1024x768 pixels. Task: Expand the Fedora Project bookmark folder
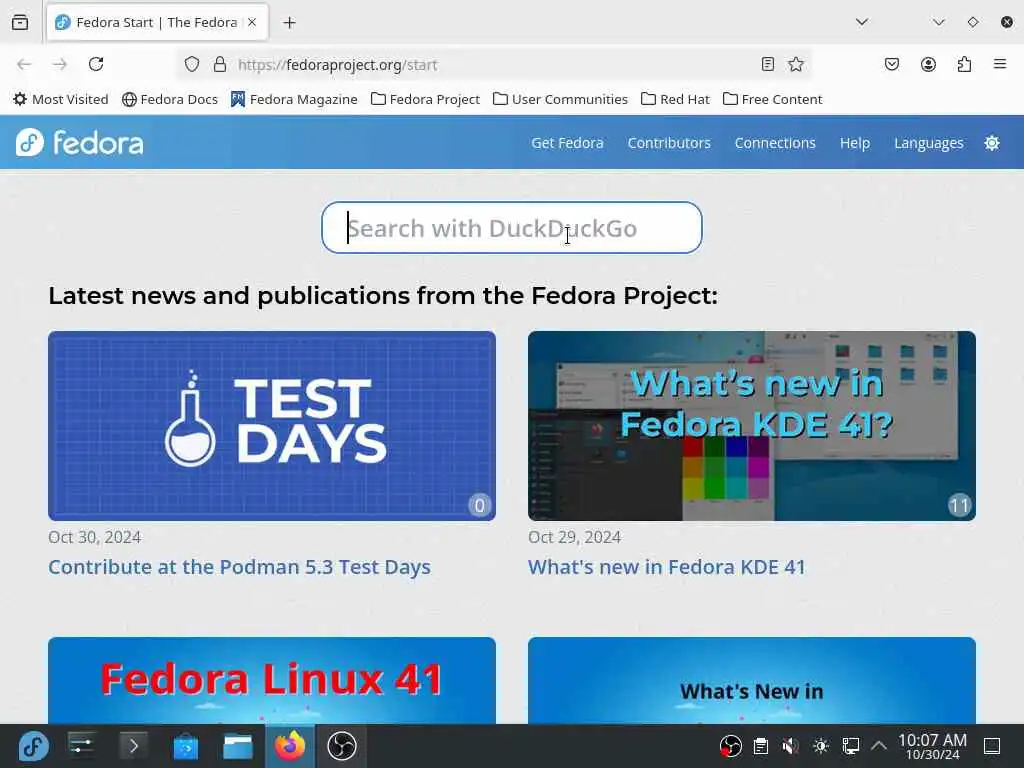[x=425, y=99]
